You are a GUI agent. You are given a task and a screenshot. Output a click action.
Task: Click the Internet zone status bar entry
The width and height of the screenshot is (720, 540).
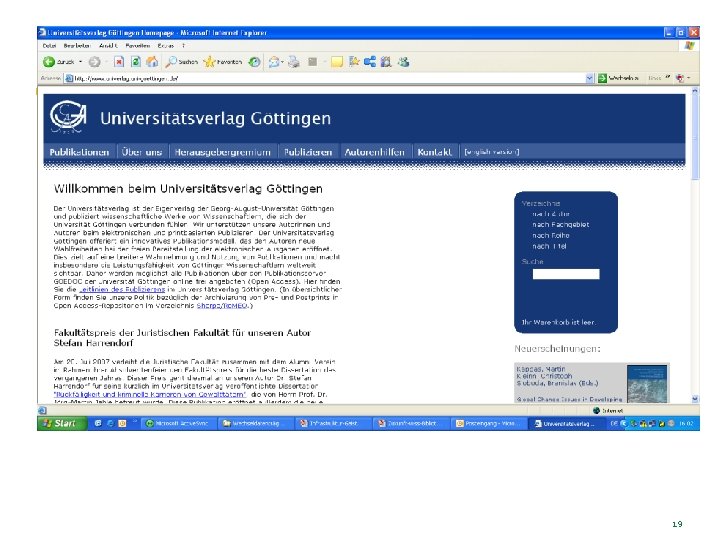608,411
